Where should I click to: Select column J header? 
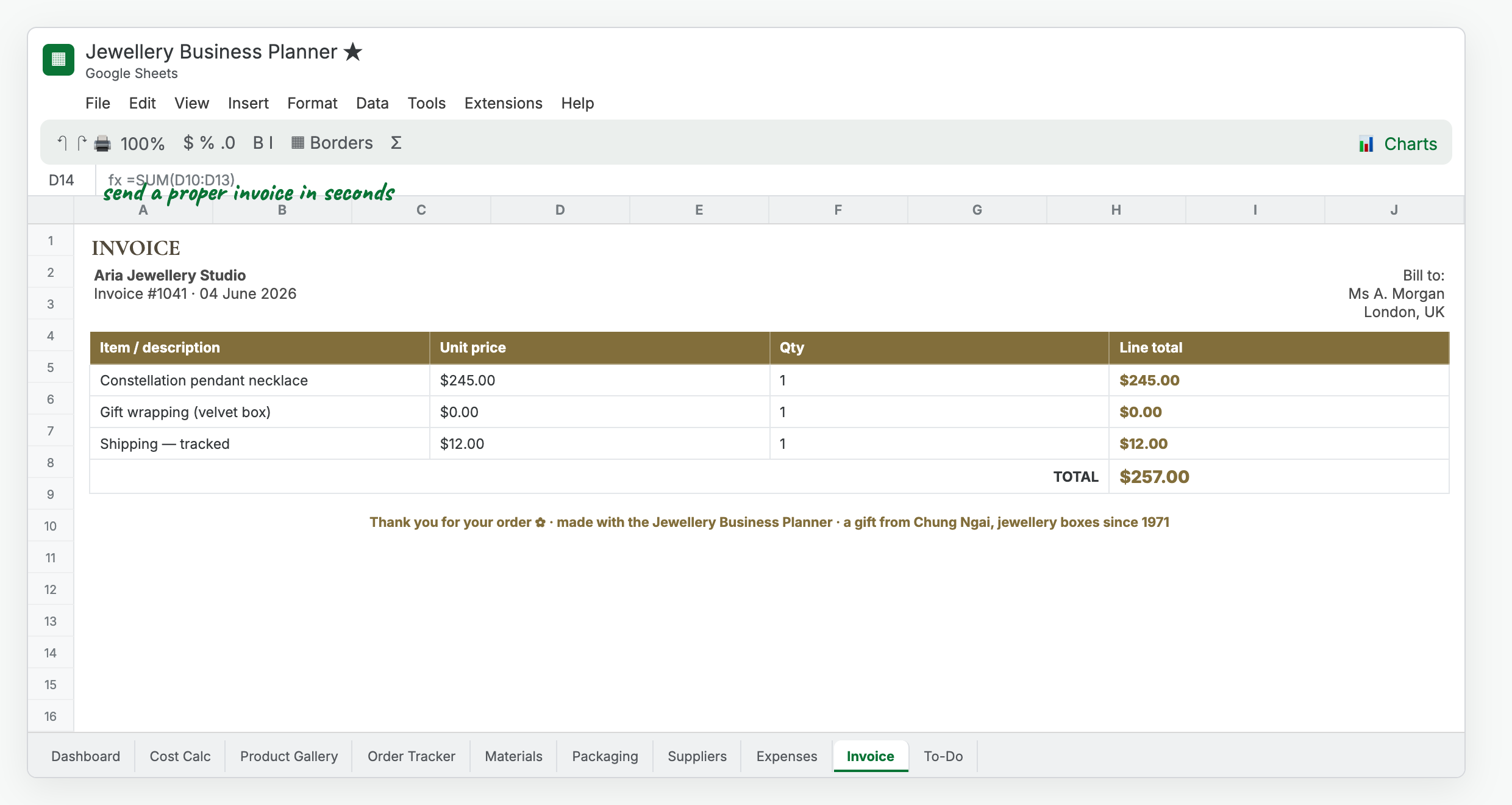[1394, 210]
